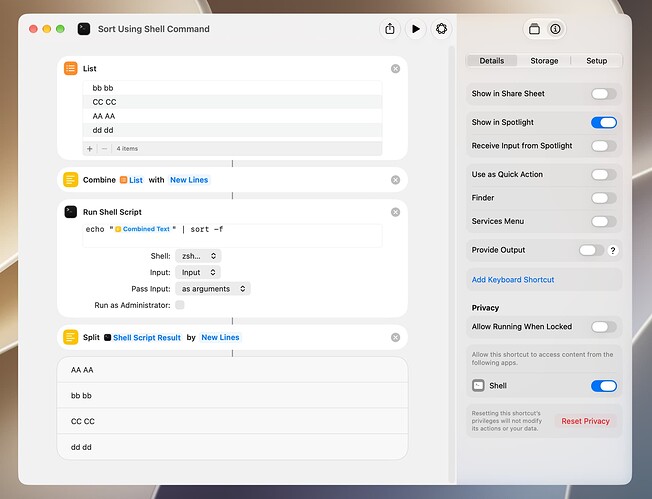The width and height of the screenshot is (652, 499).
Task: Remove the Split action with its X
Action: coord(395,337)
